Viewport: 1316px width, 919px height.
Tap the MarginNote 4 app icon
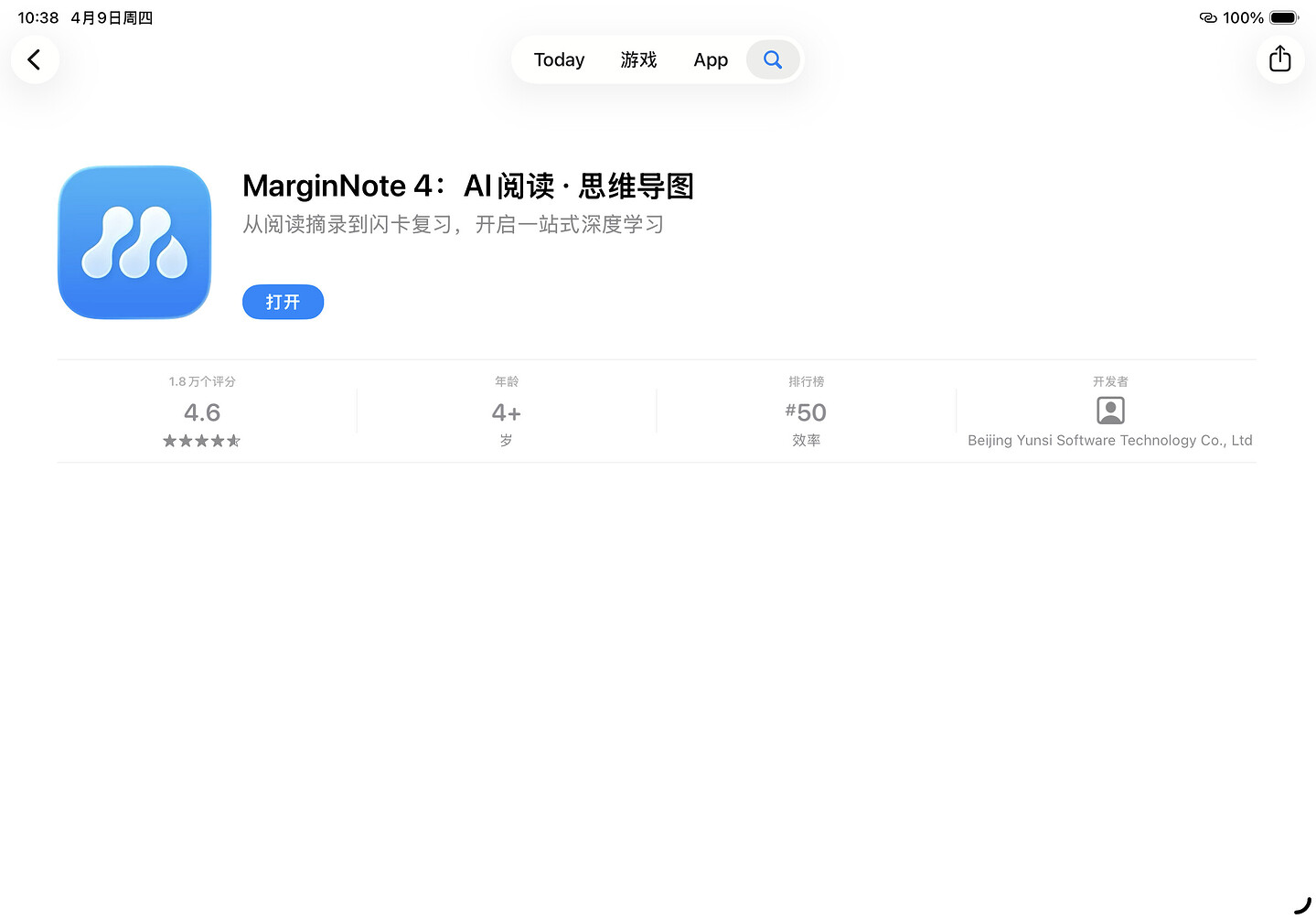coord(134,242)
